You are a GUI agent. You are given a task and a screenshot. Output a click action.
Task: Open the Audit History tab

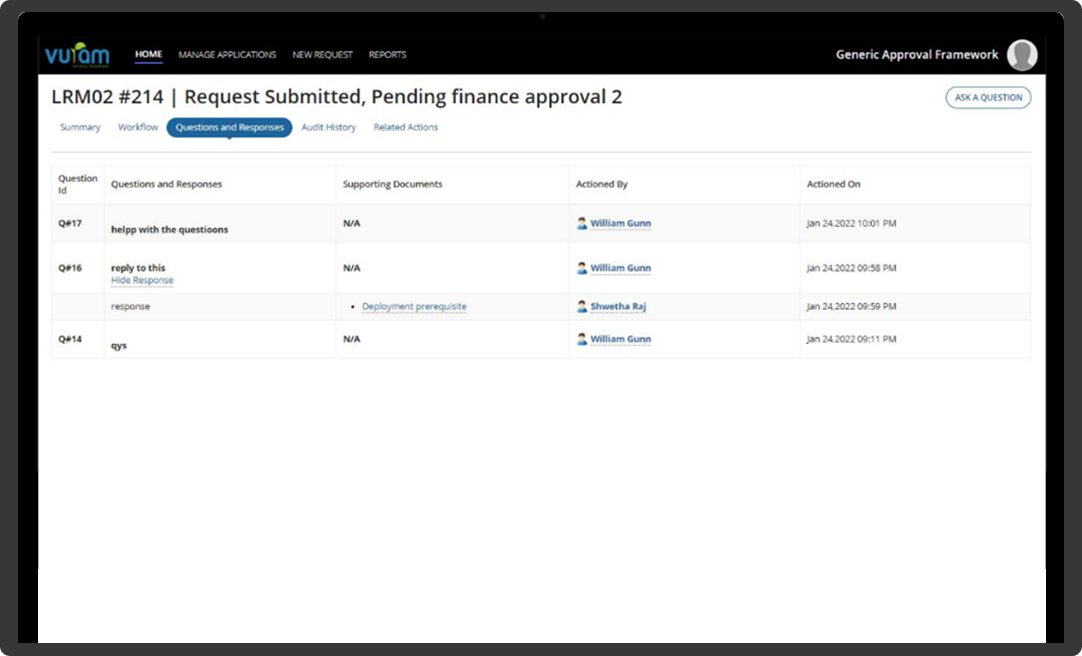click(x=328, y=128)
